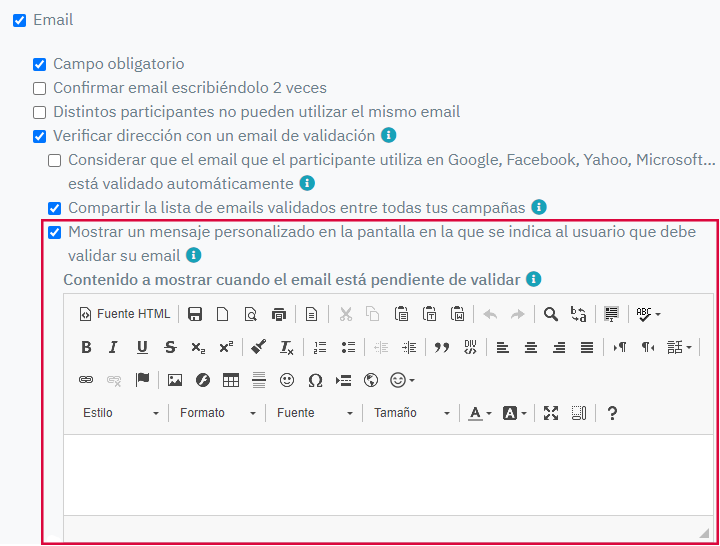Image resolution: width=720 pixels, height=546 pixels.
Task: Insert an IFrame globe icon
Action: [371, 380]
